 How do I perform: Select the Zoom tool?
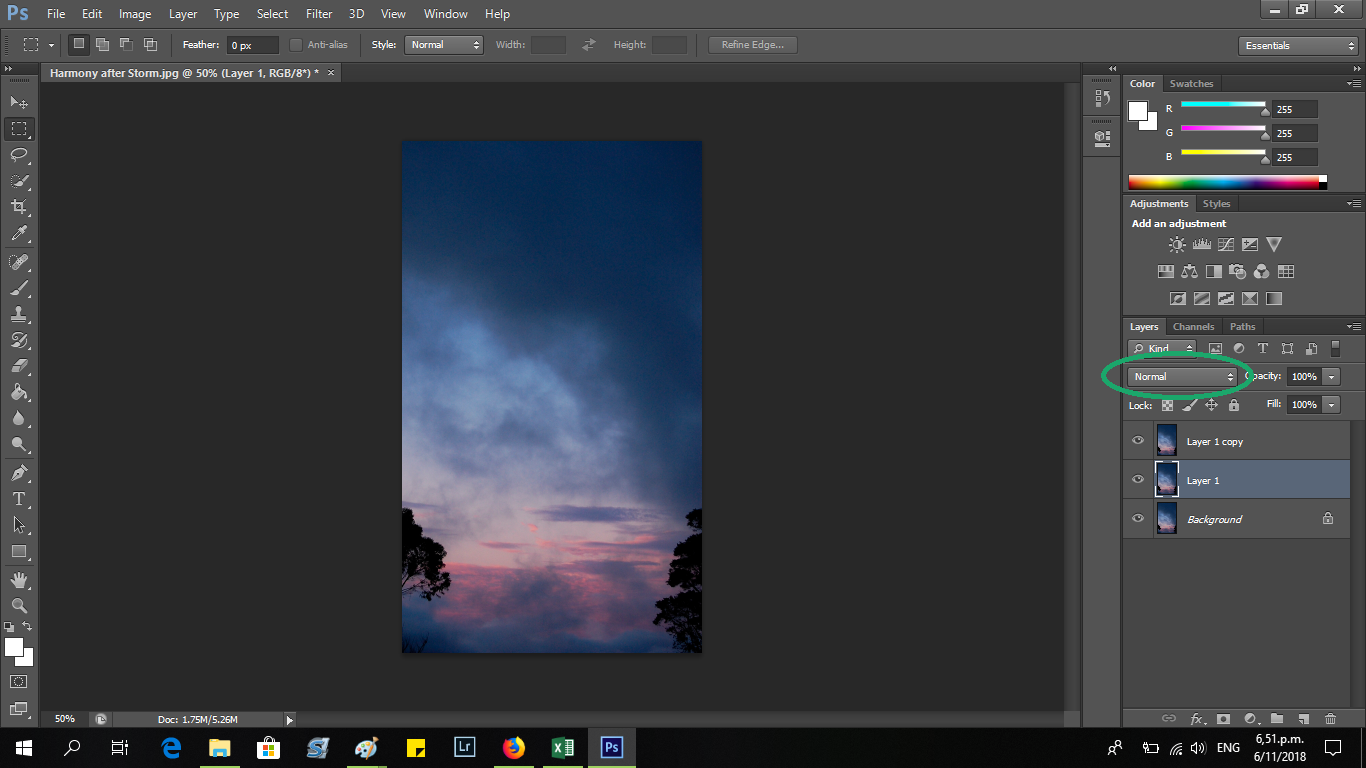(19, 605)
